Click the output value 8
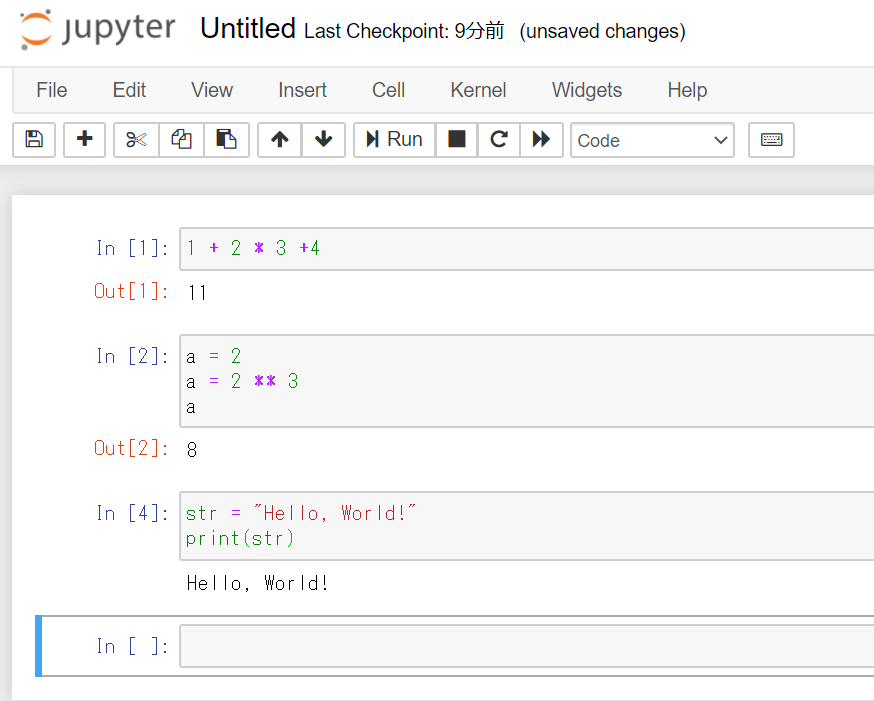Screen dimensions: 874x701 click(x=192, y=450)
